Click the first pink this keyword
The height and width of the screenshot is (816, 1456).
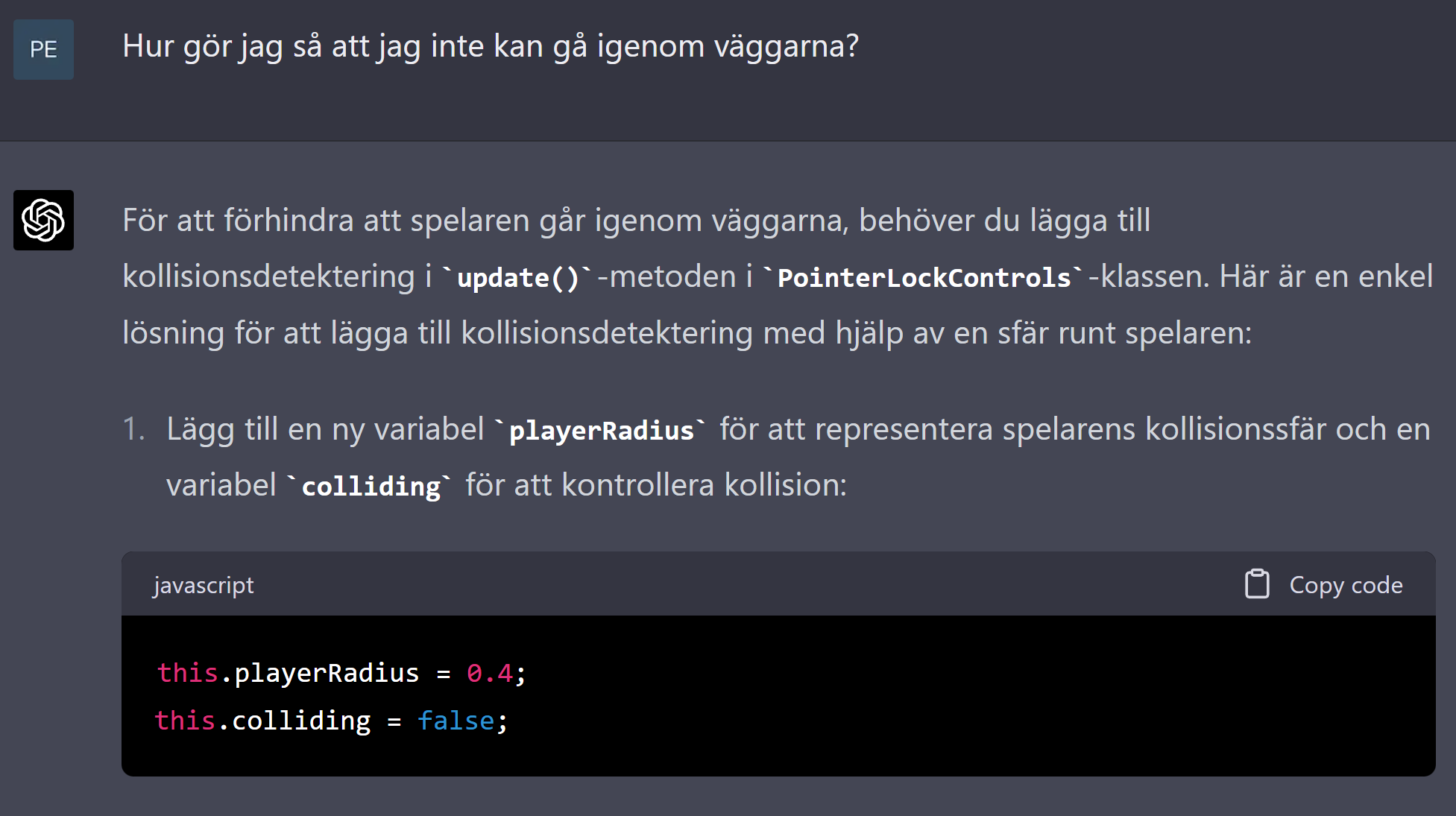pyautogui.click(x=187, y=673)
